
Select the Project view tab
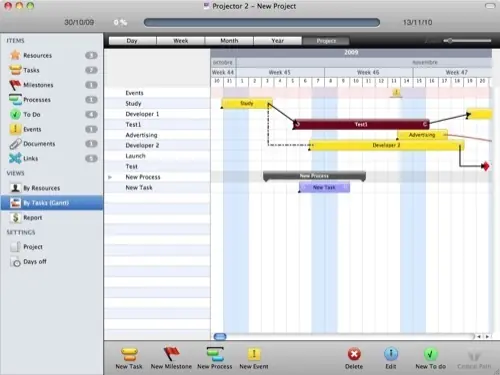click(326, 41)
